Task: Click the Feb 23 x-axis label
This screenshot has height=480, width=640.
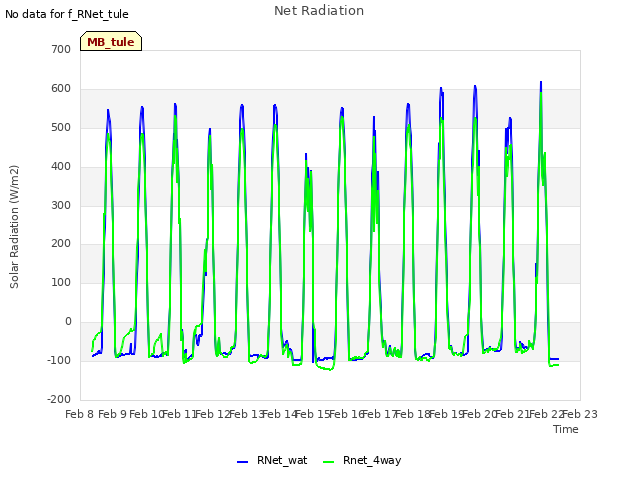Action: 580,414
